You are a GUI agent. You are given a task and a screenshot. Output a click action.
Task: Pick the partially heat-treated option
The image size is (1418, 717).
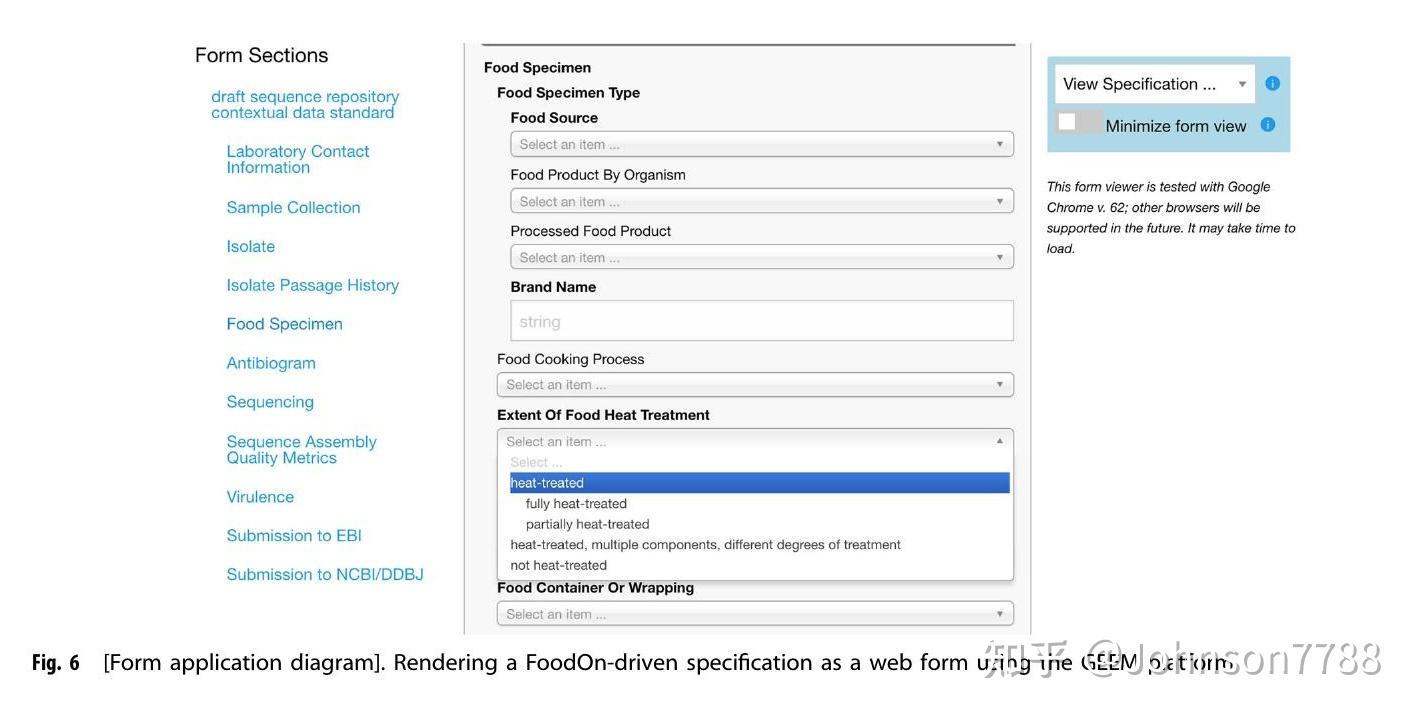[x=587, y=524]
